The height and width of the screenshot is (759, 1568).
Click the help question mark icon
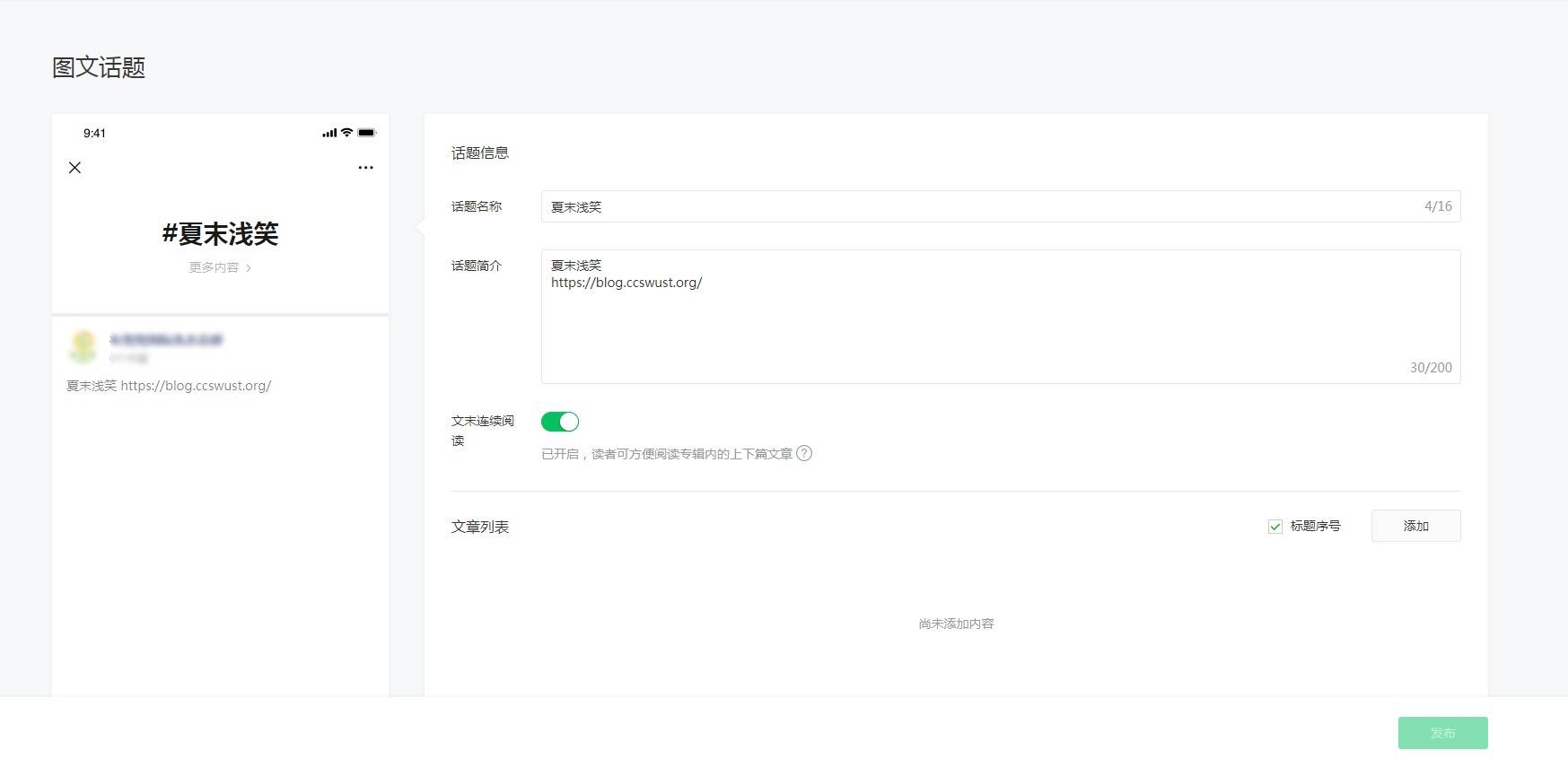pos(804,453)
